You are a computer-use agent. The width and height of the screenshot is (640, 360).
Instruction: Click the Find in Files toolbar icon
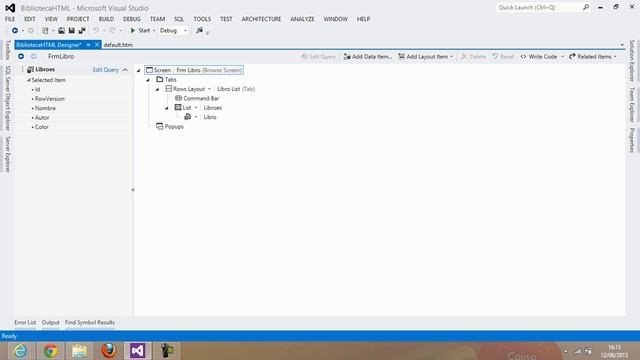click(x=199, y=31)
